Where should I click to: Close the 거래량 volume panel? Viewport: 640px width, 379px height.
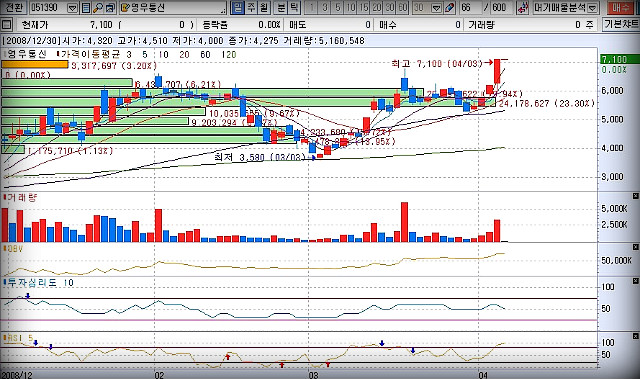[x=635, y=196]
